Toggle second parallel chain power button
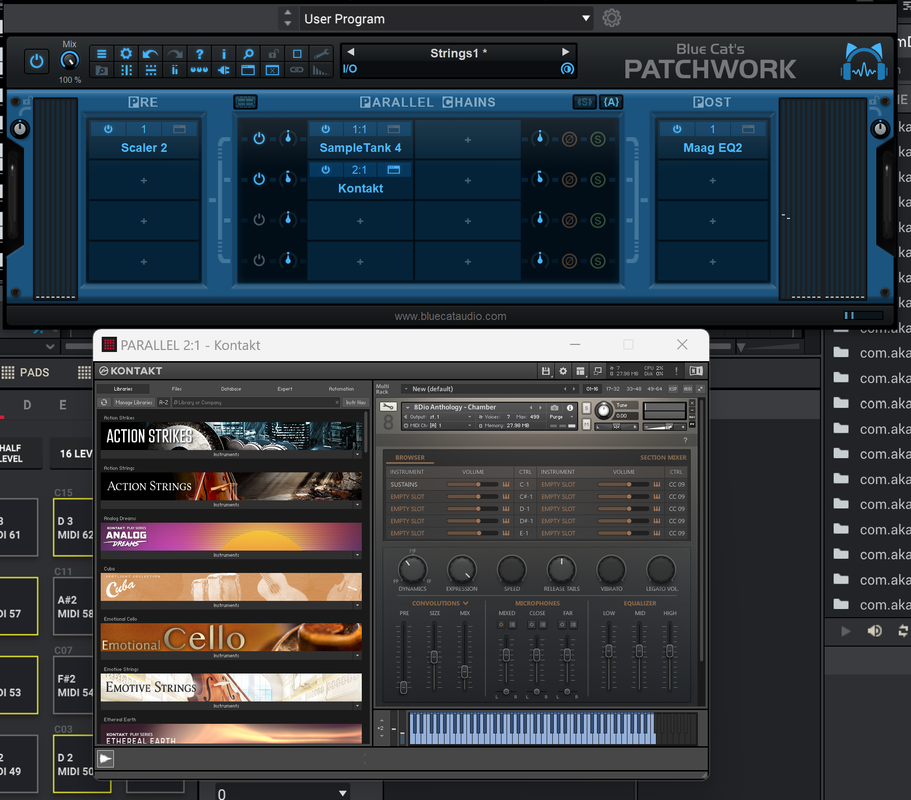This screenshot has width=911, height=800. point(259,179)
